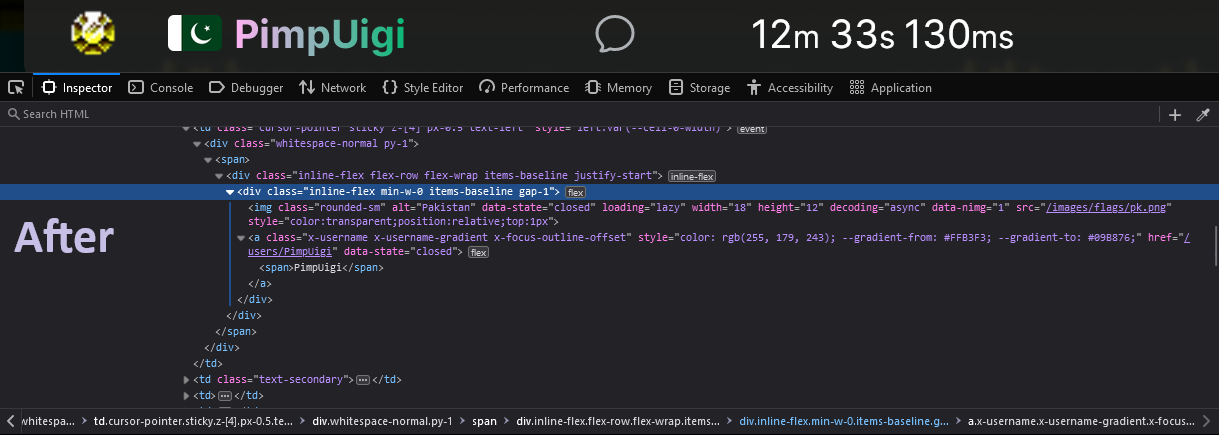Select div.whitespace-normal.py-1 breadcrumb
This screenshot has height=435, width=1219.
click(383, 422)
